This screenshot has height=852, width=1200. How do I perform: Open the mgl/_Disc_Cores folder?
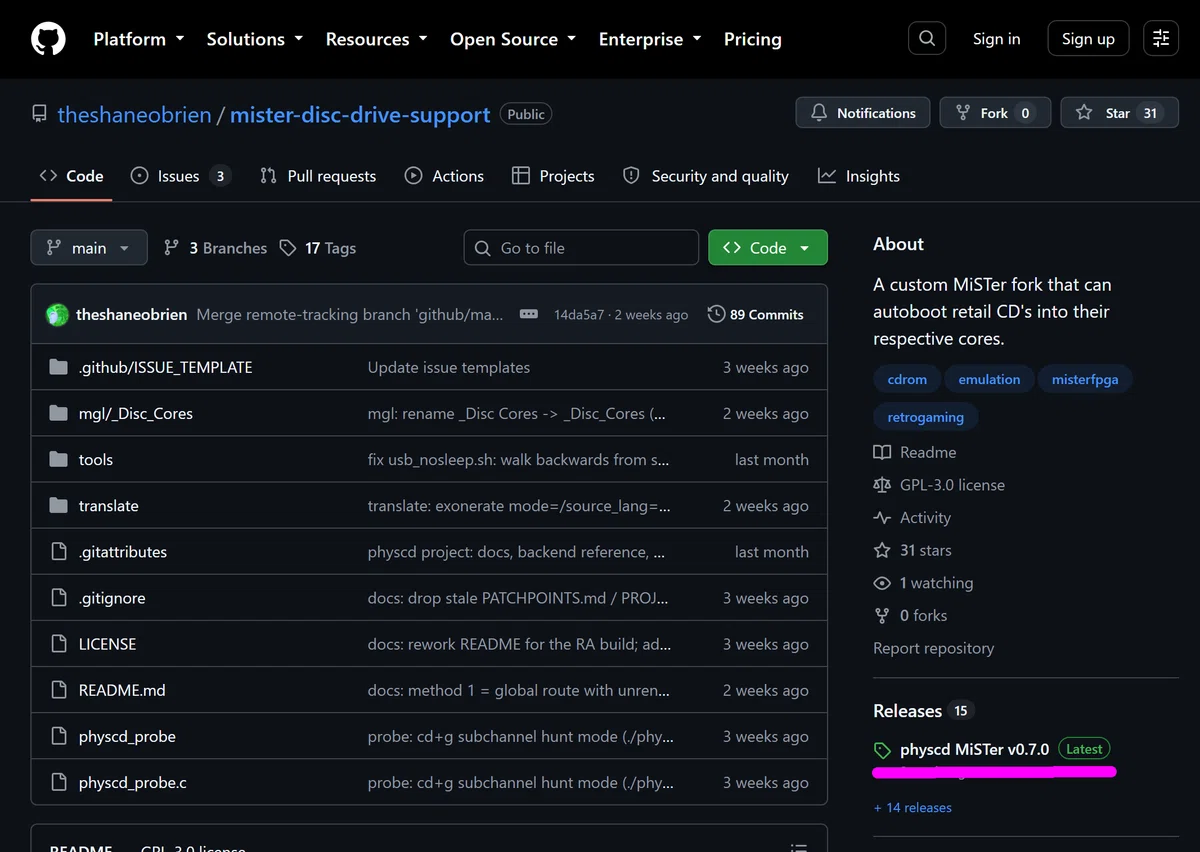(x=135, y=413)
